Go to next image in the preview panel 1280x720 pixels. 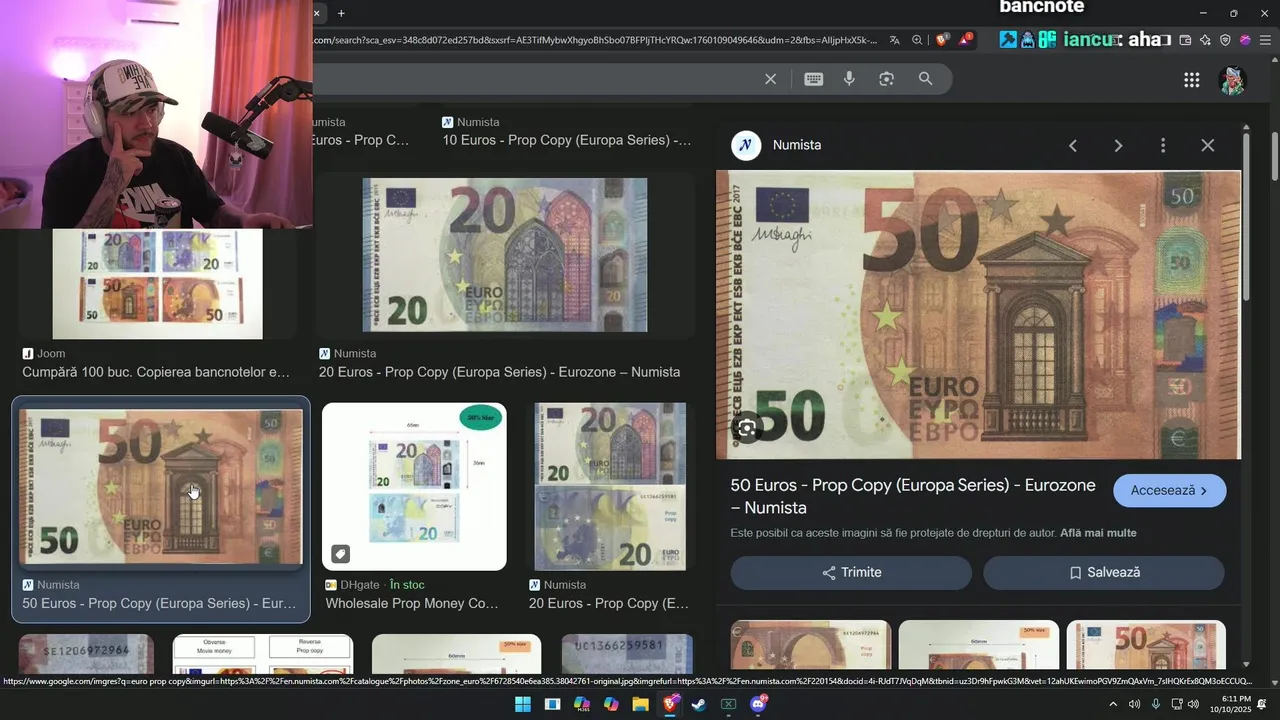pyautogui.click(x=1118, y=145)
